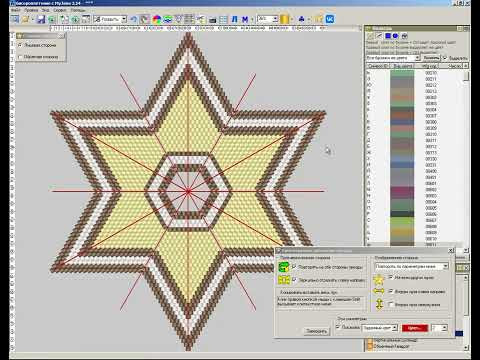Click the hand tool toolbar icon
The height and width of the screenshot is (360, 480).
click(145, 19)
